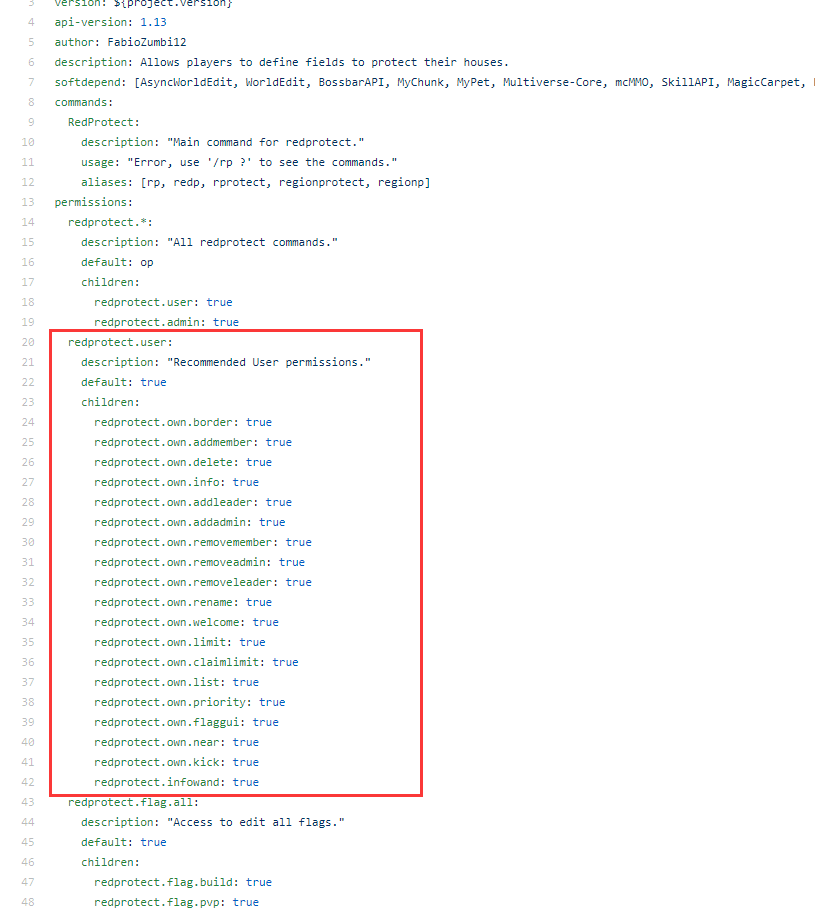Screen dimensions: 815x917
Task: Click the 'redprotect.flag.all:' section header
Action: pyautogui.click(x=133, y=802)
